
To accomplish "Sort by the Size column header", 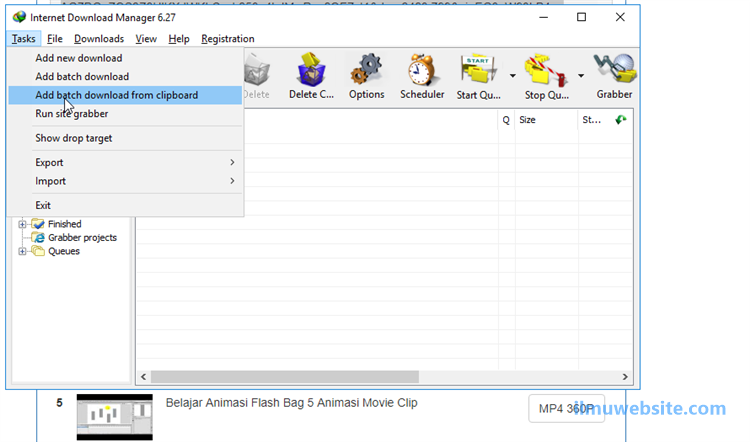I will [x=546, y=120].
